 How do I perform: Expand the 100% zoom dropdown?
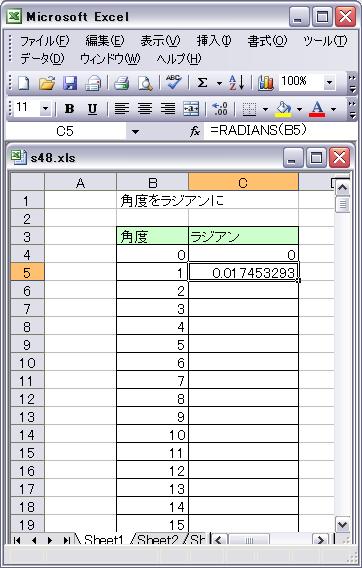[329, 83]
